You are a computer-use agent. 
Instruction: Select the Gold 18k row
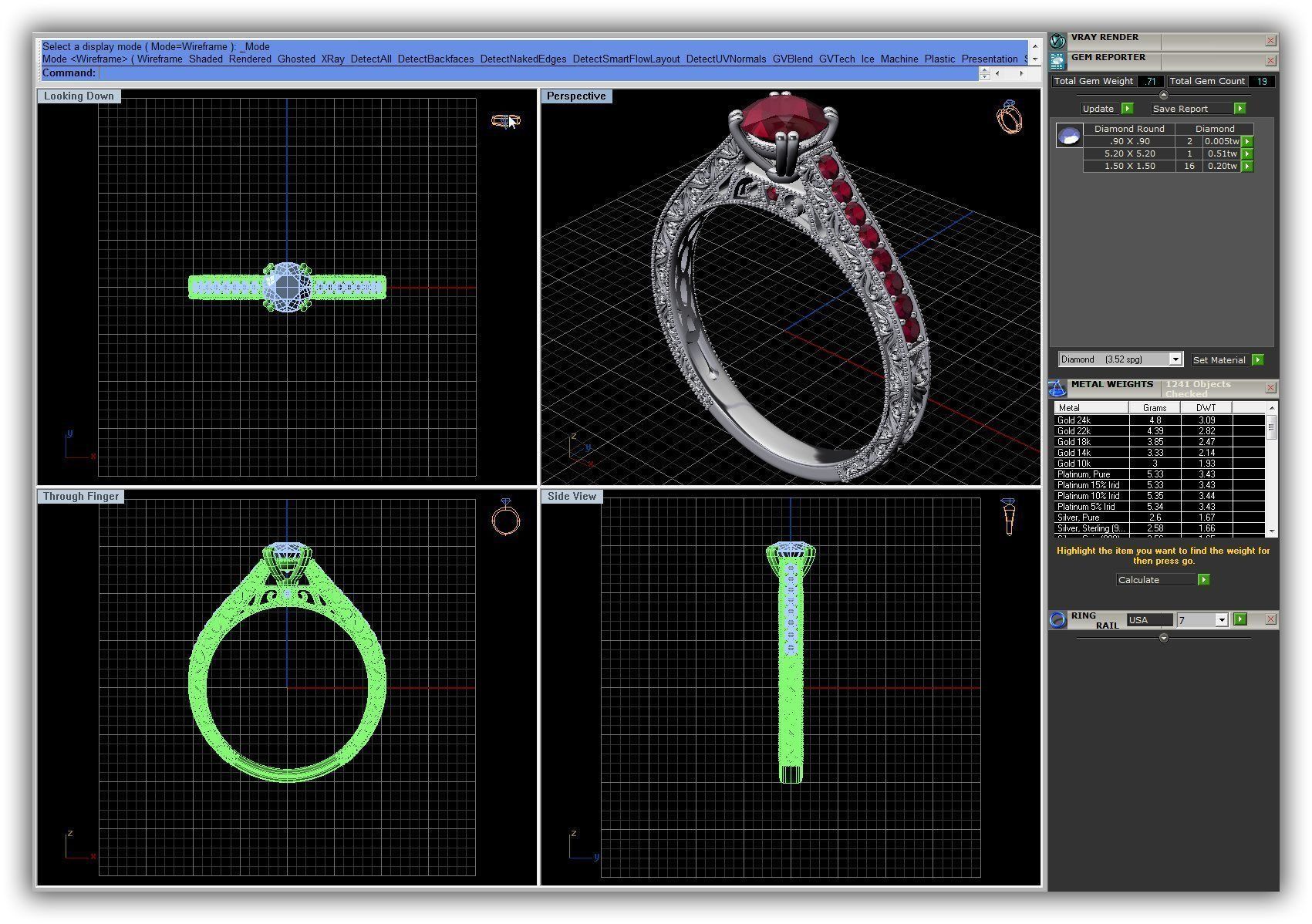pos(1159,442)
